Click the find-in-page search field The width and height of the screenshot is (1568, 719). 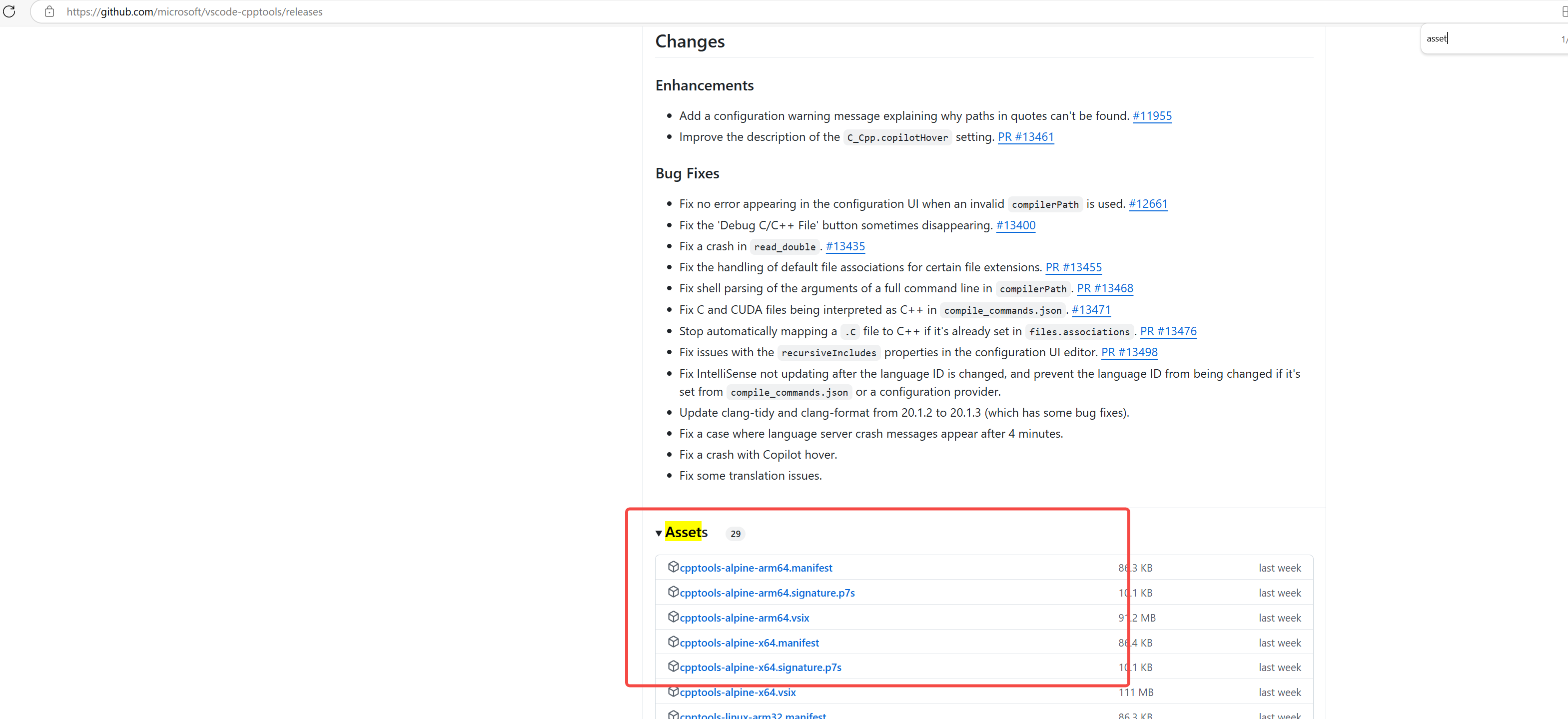coord(1485,38)
